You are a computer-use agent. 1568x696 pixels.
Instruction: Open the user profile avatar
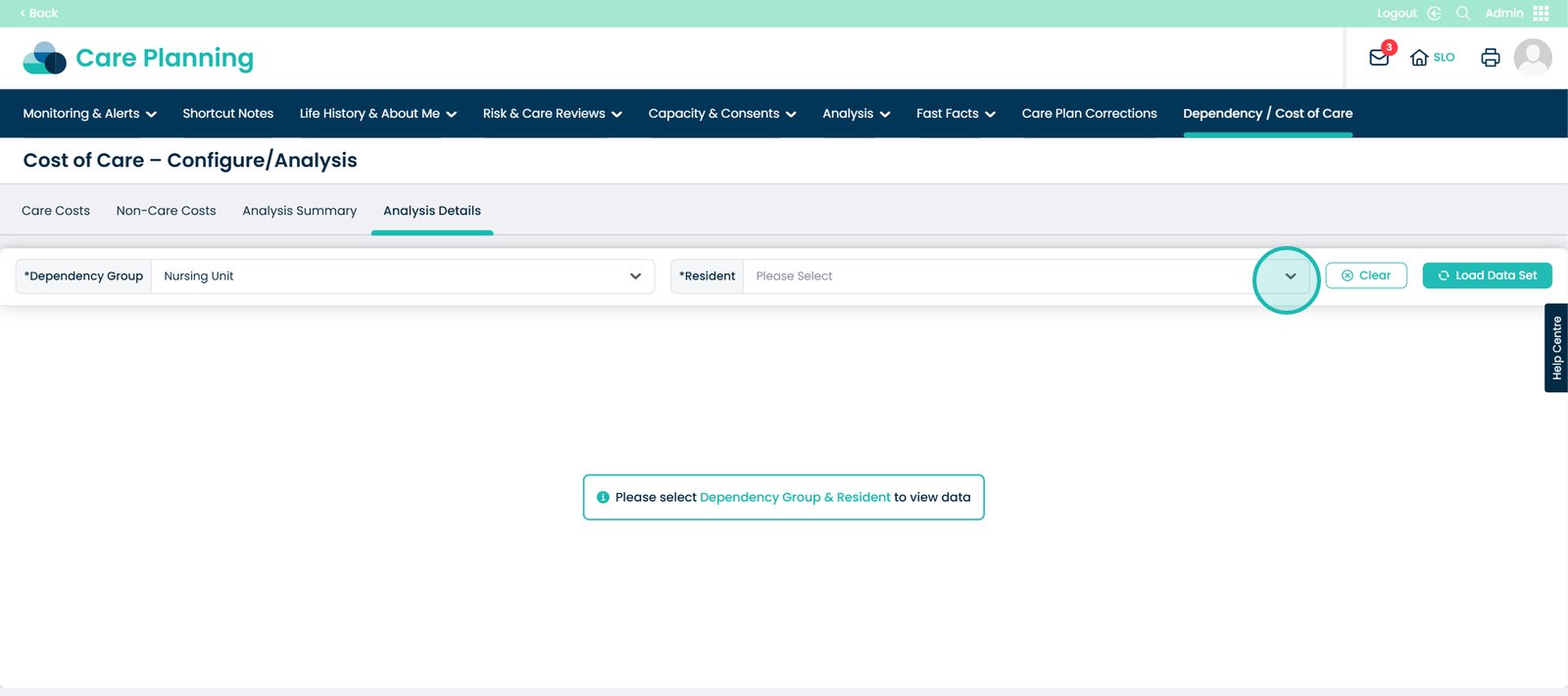pyautogui.click(x=1533, y=58)
